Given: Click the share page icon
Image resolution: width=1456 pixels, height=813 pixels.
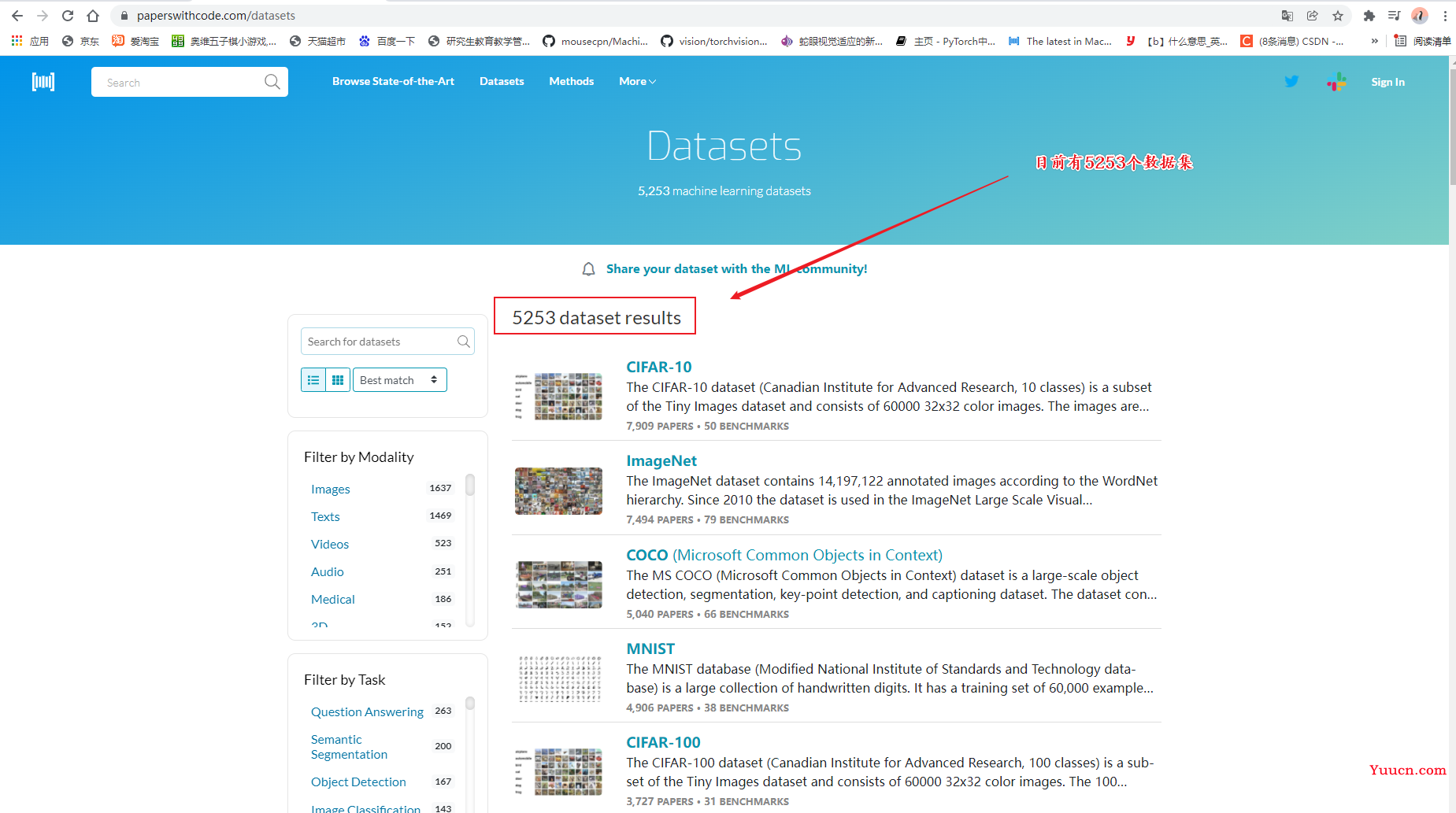Looking at the screenshot, I should (1313, 16).
